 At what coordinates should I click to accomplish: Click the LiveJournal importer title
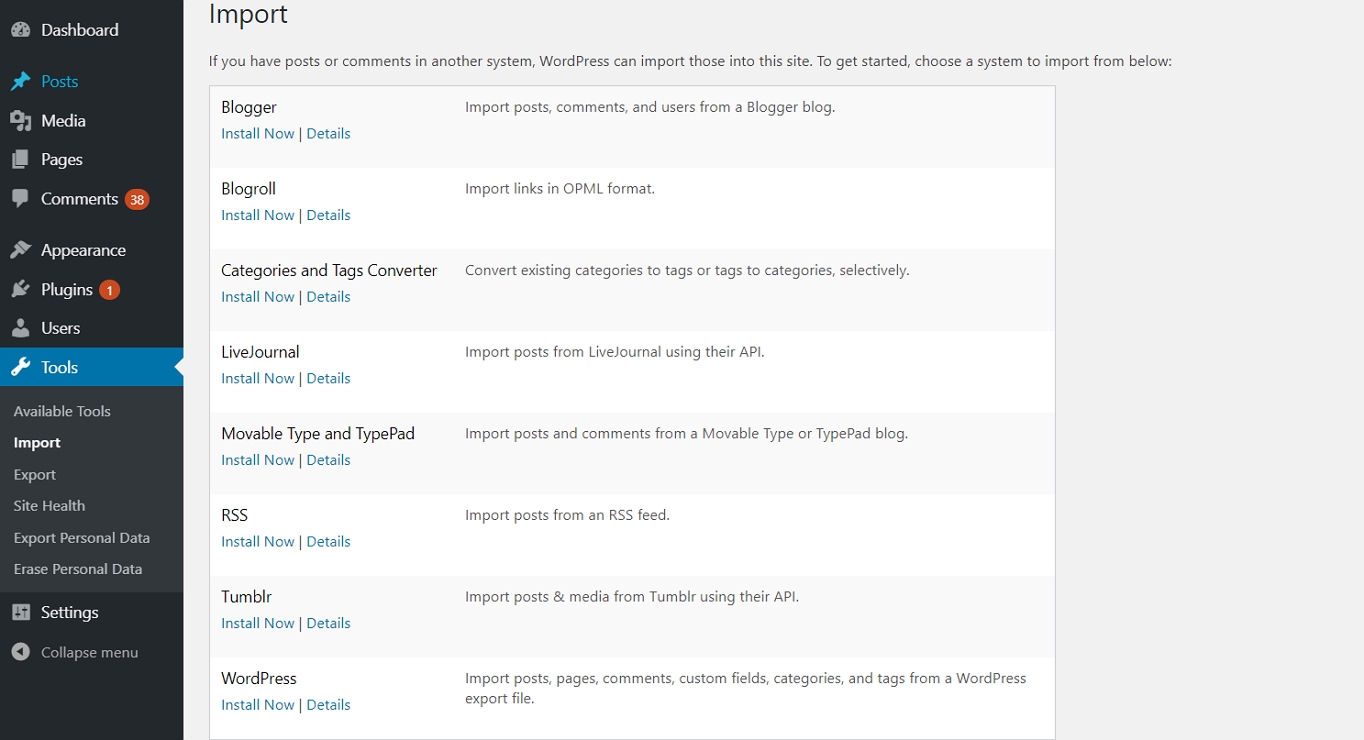click(x=260, y=352)
